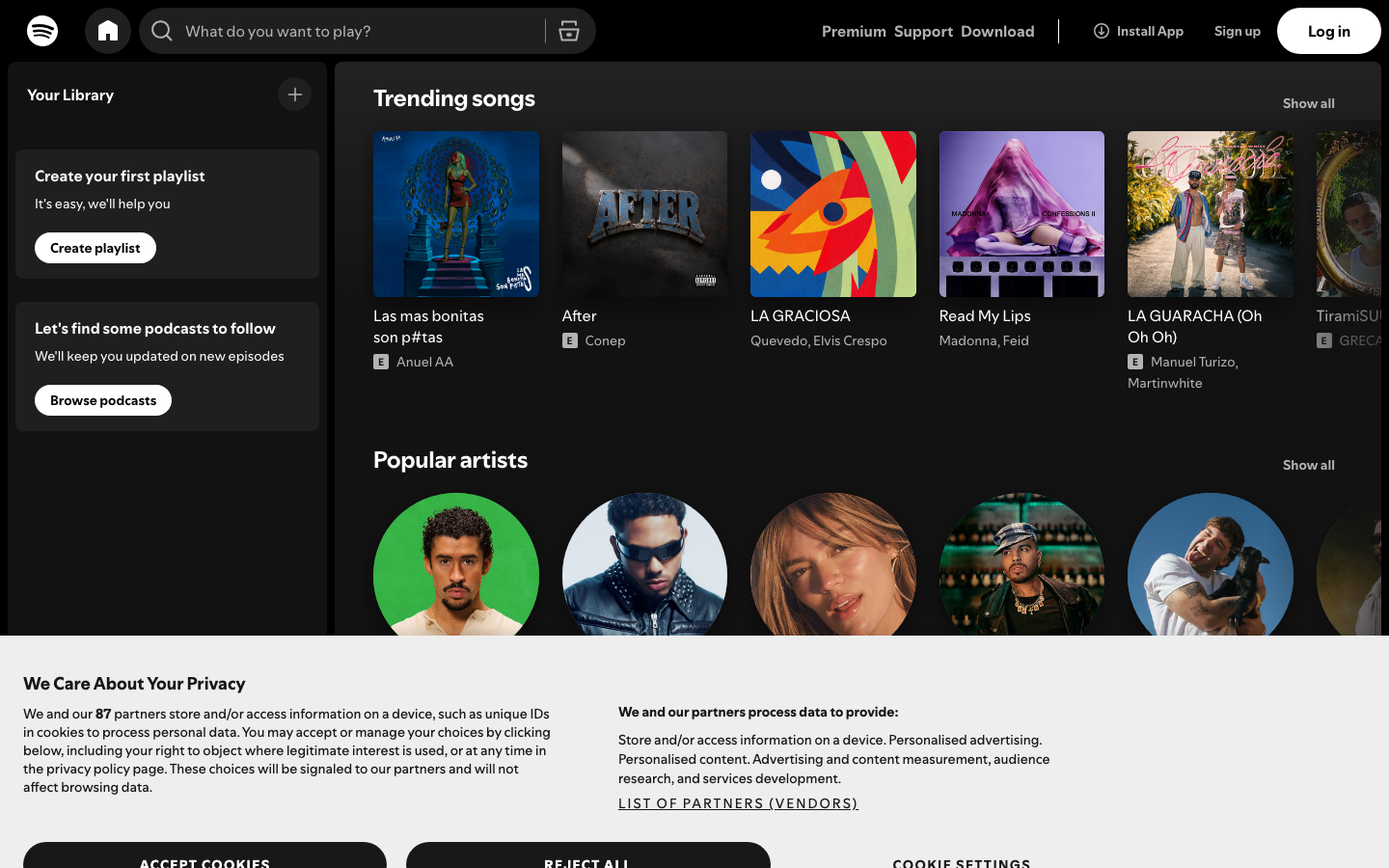
Task: Open LIST OF PARTNERS (VENDORS) link
Action: point(738,803)
